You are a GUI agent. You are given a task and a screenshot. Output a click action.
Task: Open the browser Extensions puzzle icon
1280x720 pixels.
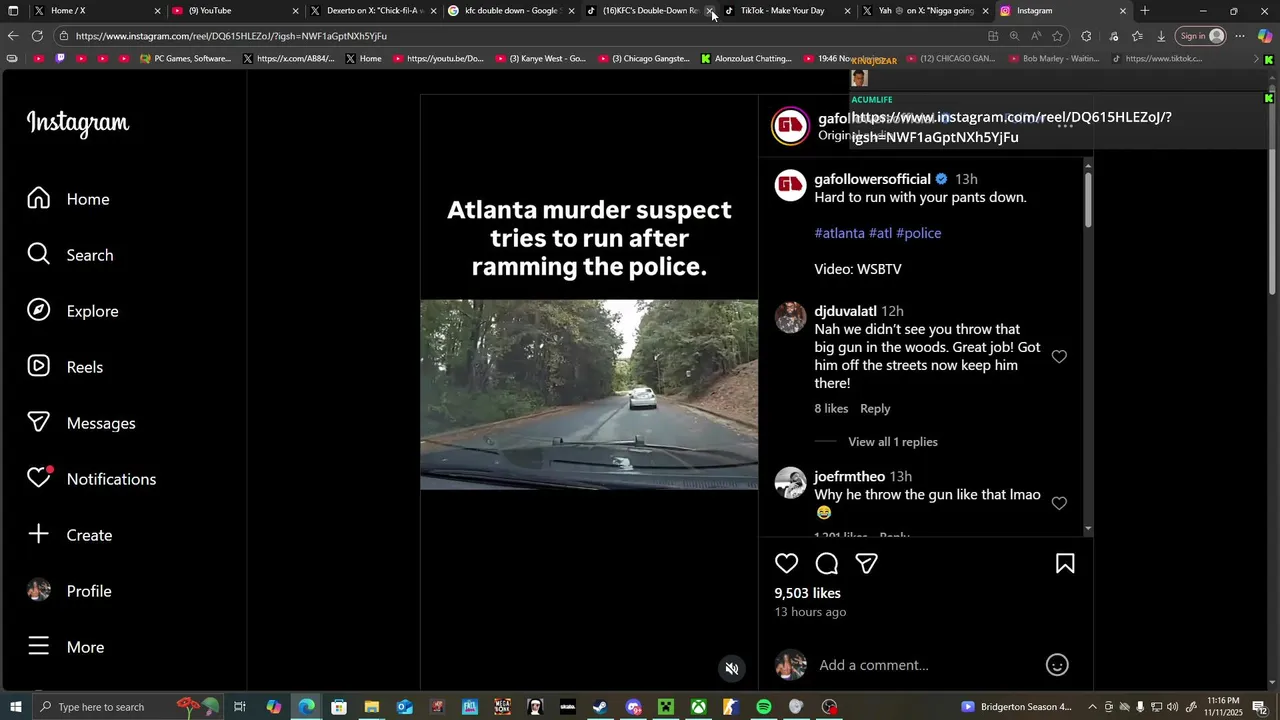[x=1086, y=36]
